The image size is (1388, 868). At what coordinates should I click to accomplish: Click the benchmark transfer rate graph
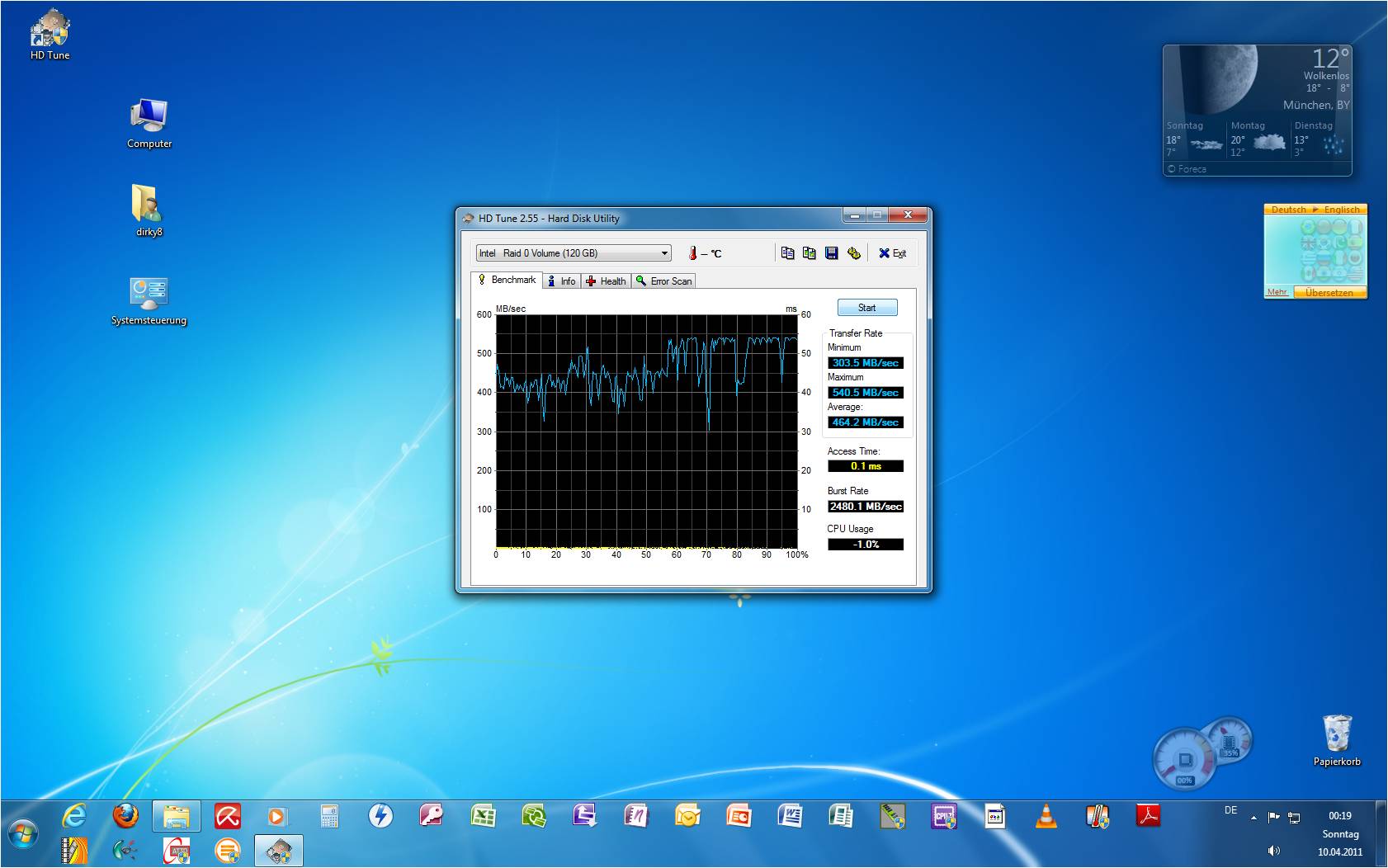point(647,432)
